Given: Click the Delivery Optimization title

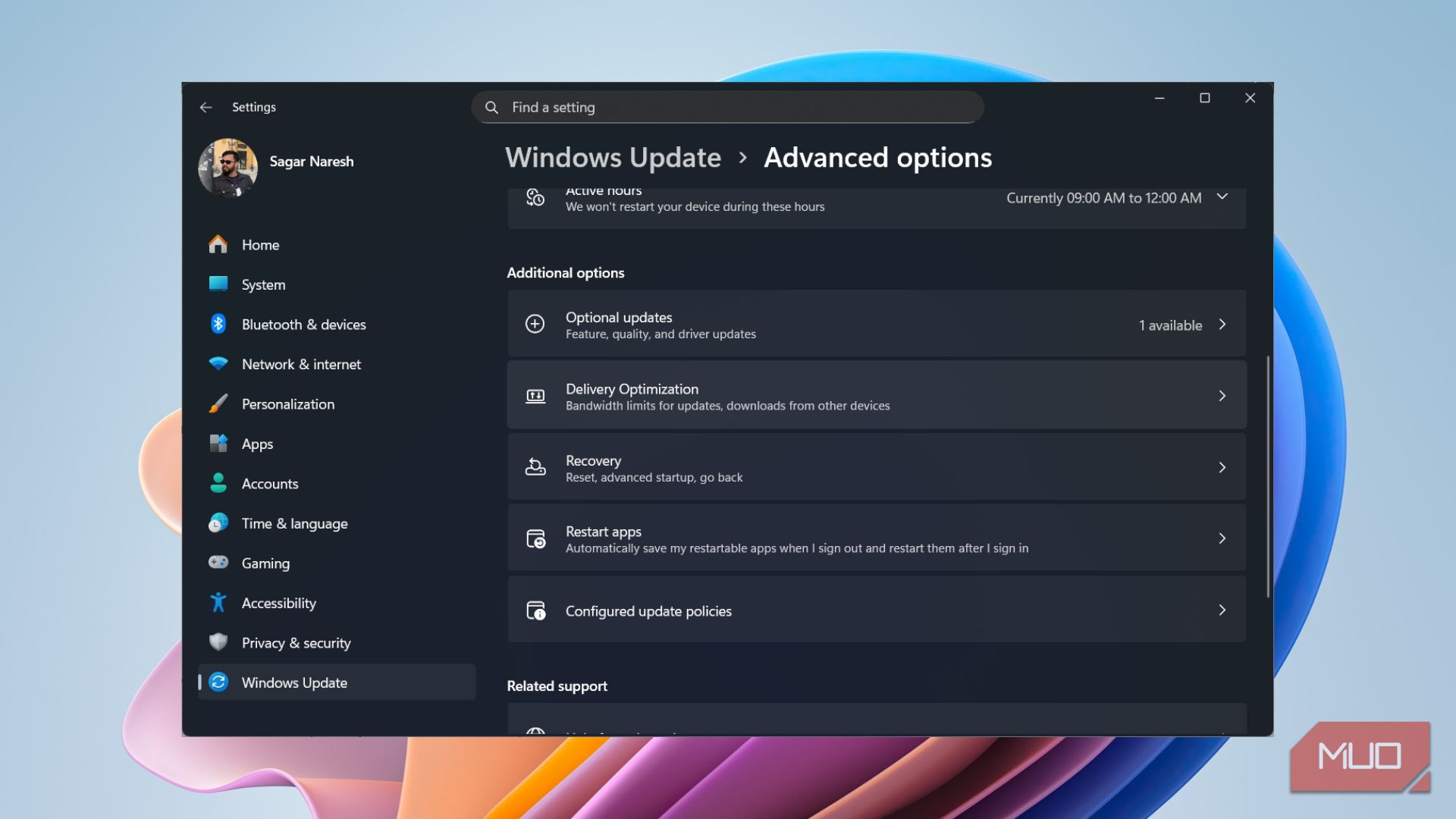Looking at the screenshot, I should (x=632, y=389).
